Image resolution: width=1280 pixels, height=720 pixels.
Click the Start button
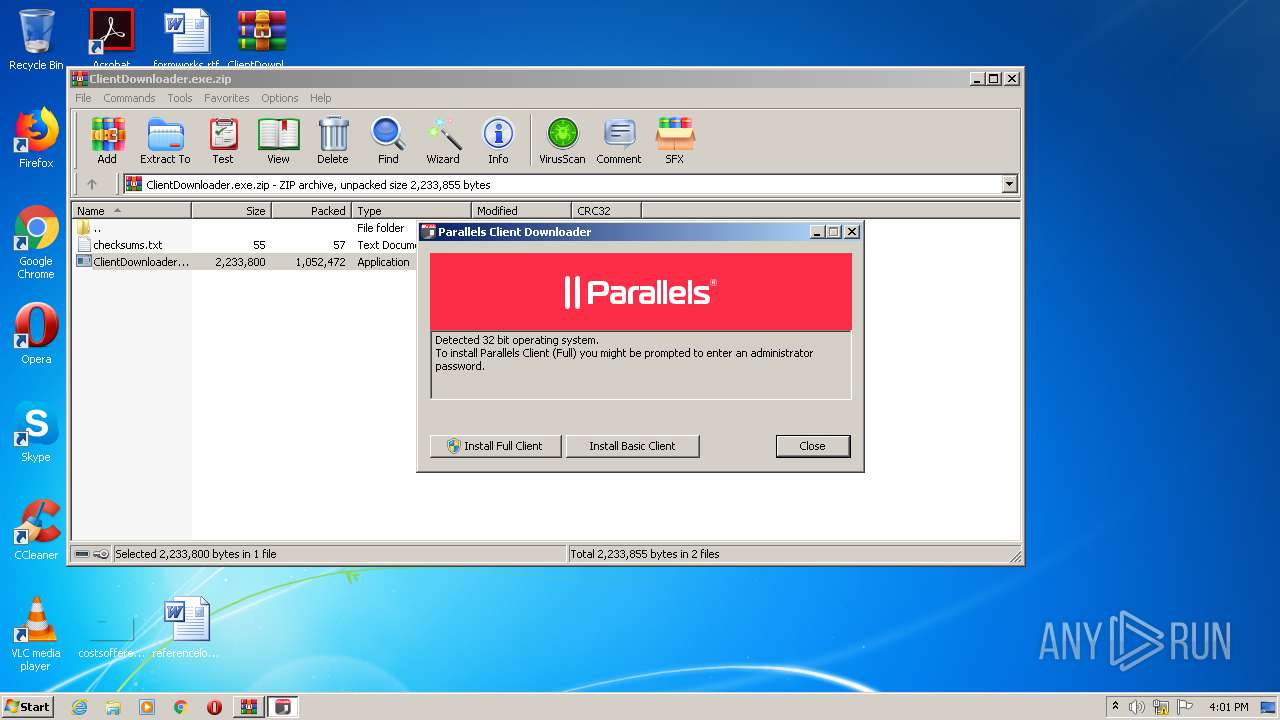coord(27,706)
